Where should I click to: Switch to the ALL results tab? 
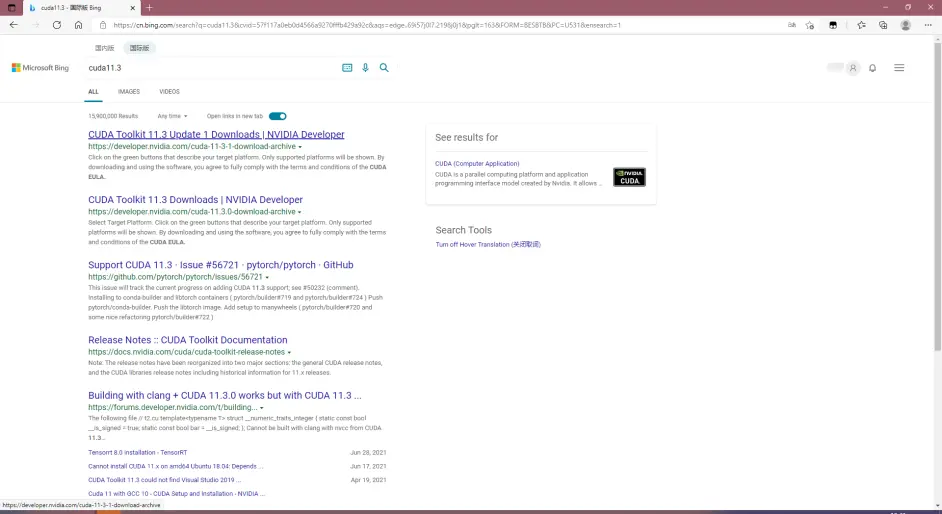click(93, 92)
